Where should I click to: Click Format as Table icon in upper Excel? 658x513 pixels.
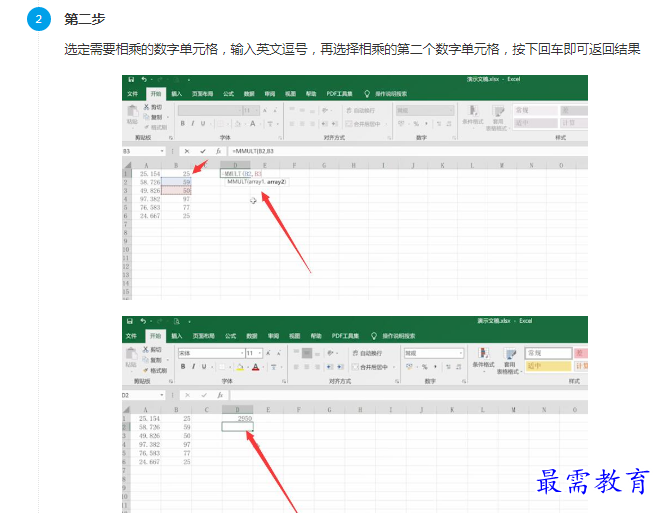pos(499,111)
